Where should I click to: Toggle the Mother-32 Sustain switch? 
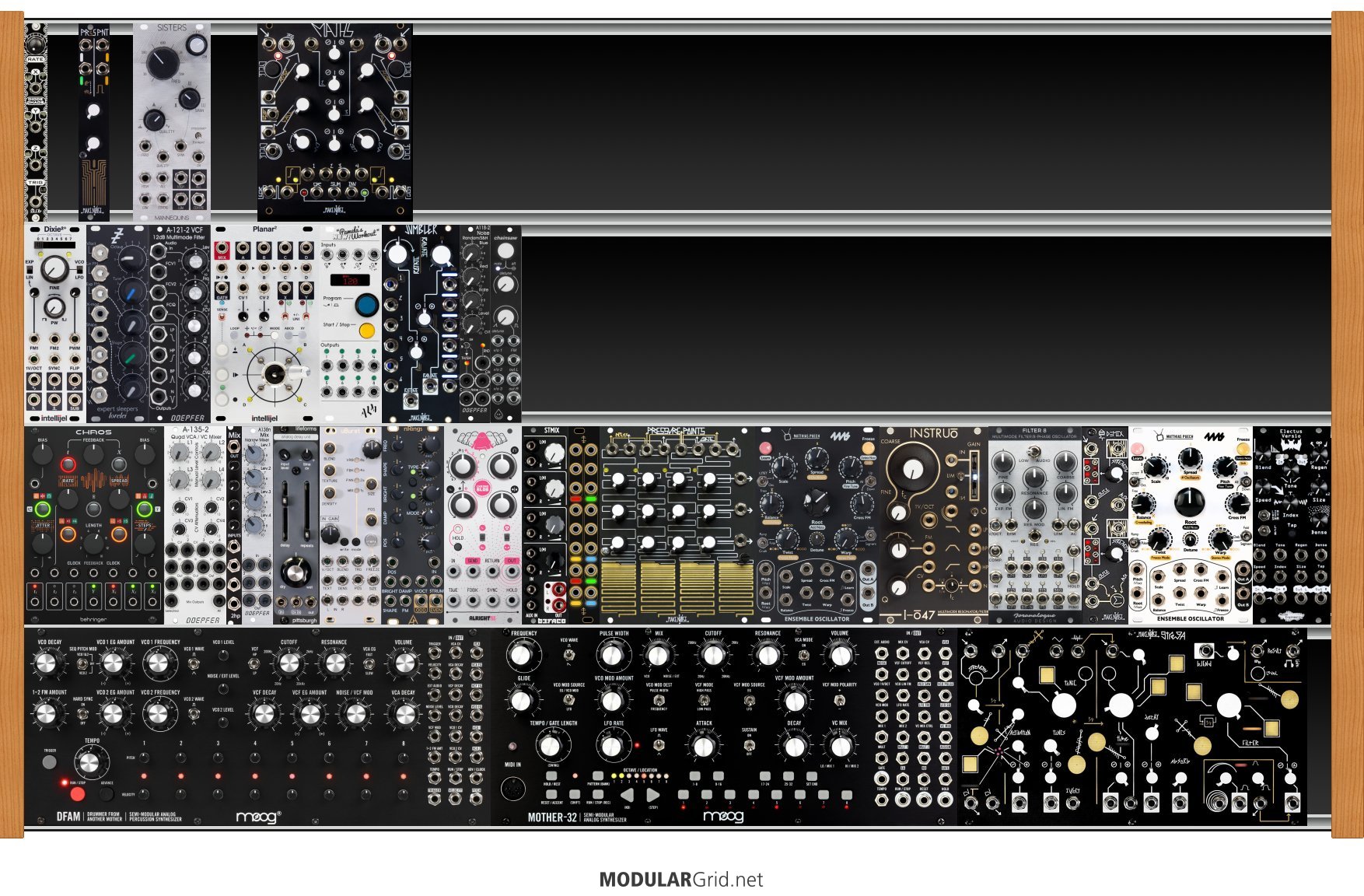tap(749, 746)
